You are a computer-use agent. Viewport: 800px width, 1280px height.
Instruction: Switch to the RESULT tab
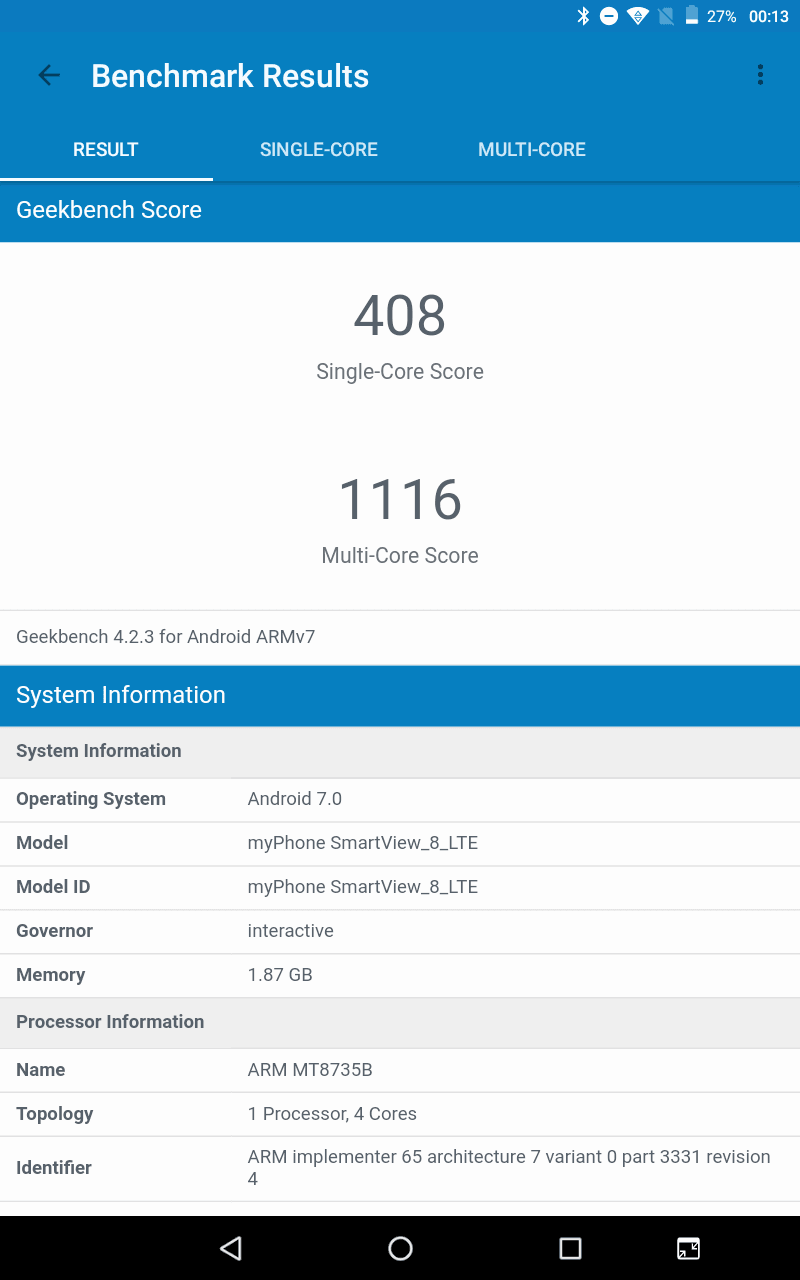[106, 150]
